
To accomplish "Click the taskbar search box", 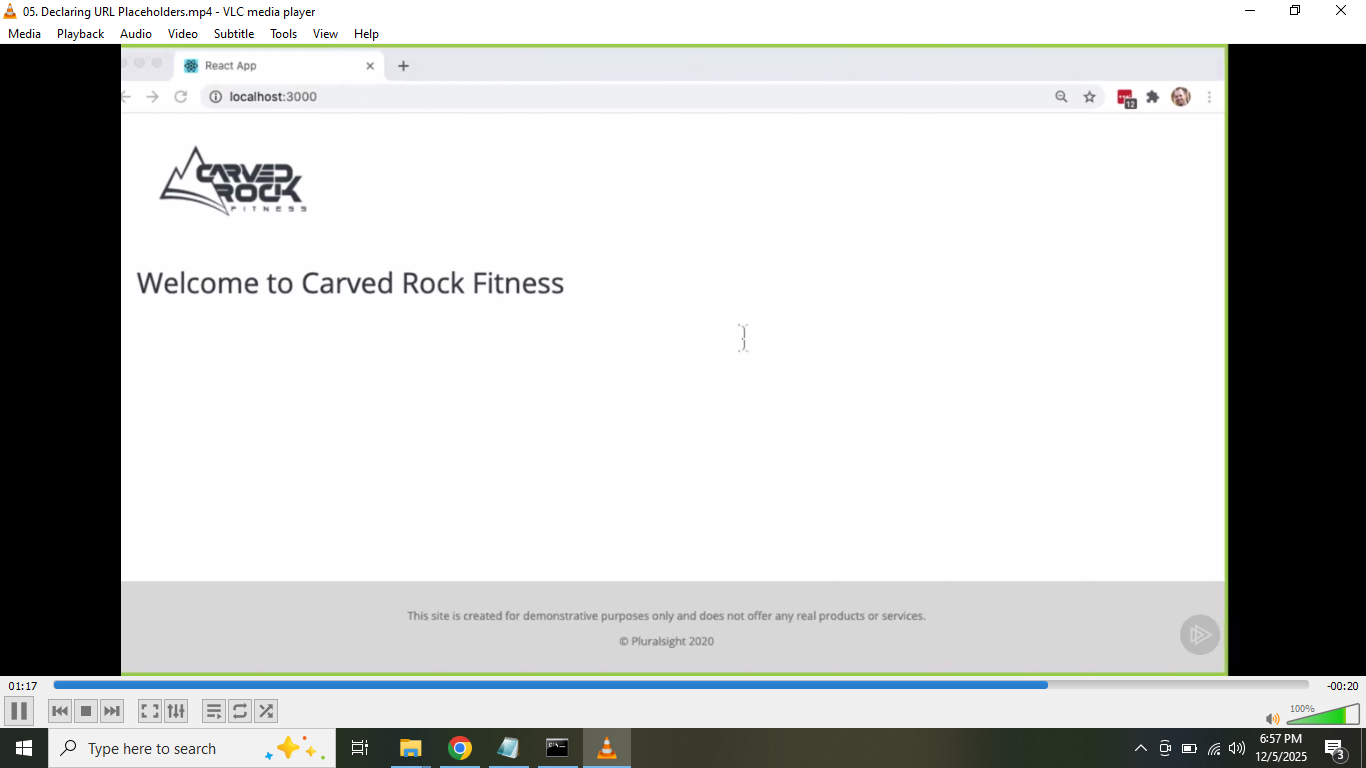I will click(192, 748).
